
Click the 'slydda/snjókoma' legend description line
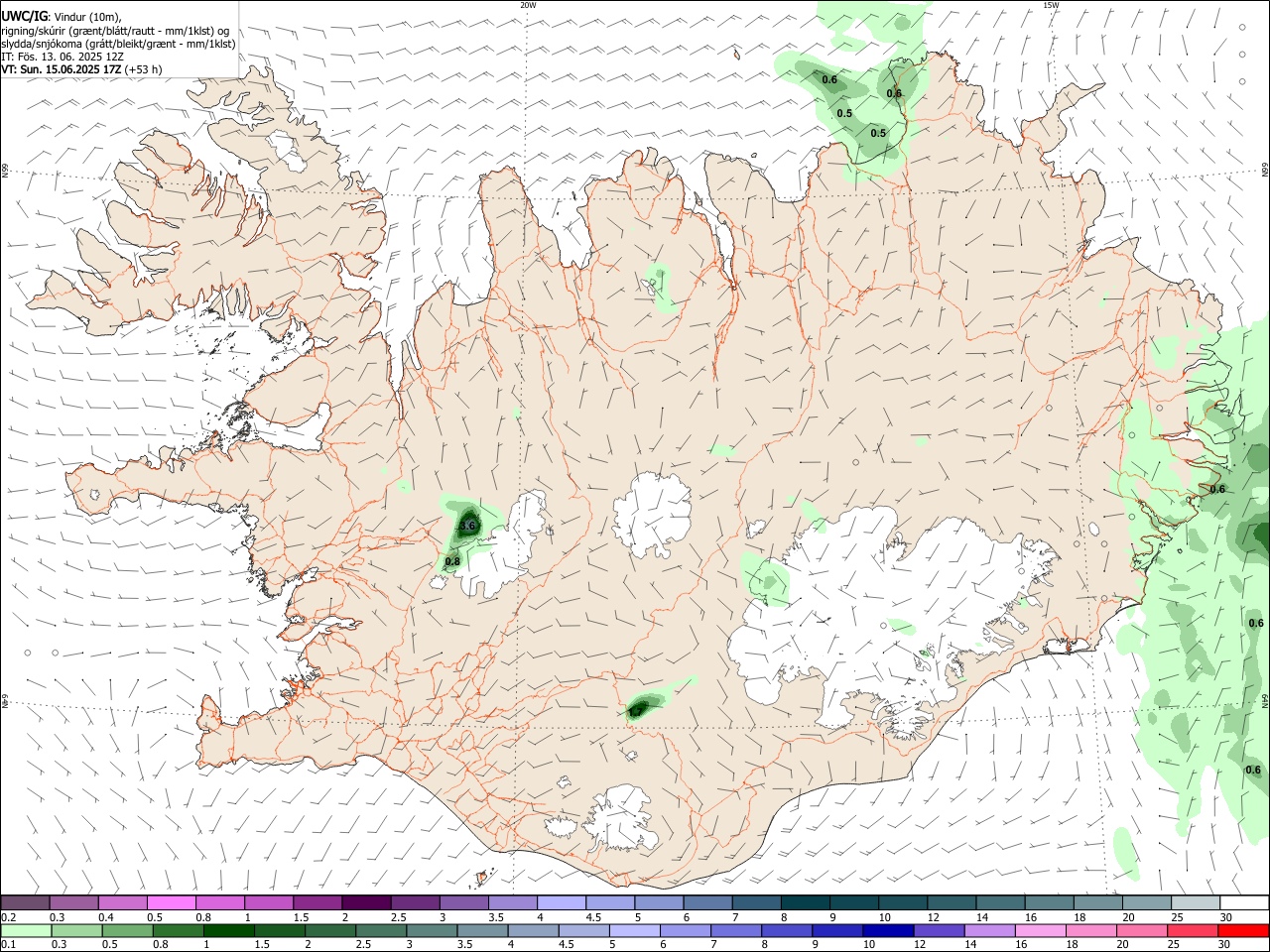coord(118,44)
